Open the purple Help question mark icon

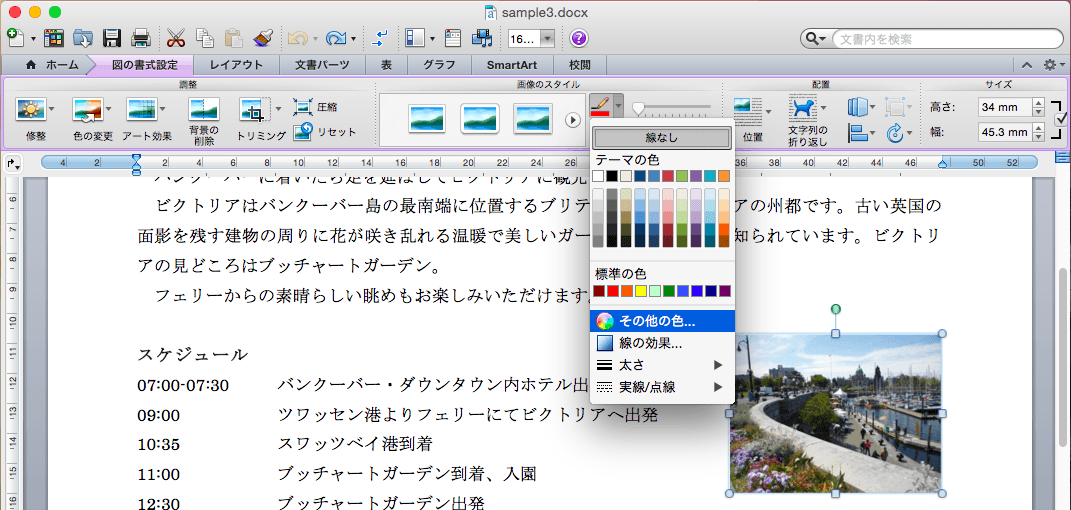(578, 39)
